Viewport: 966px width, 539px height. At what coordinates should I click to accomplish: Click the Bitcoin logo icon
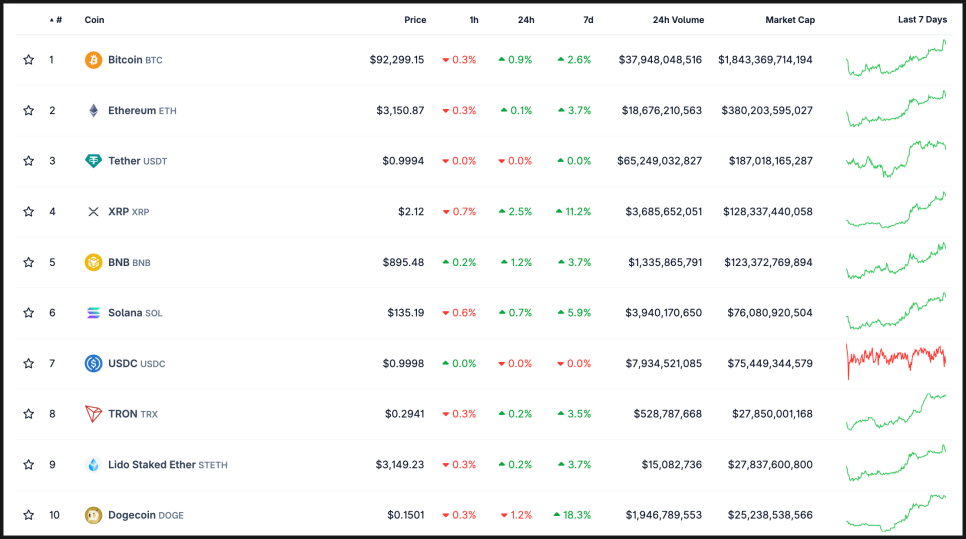(x=93, y=60)
